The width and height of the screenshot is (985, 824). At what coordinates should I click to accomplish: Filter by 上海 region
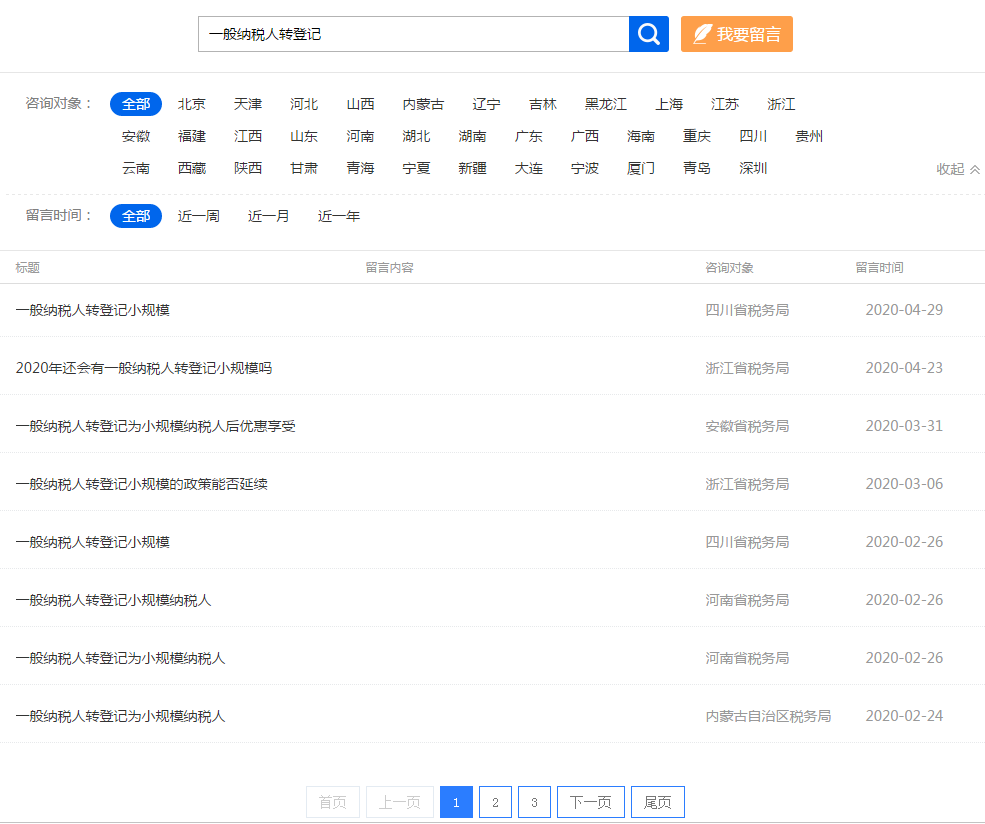[x=669, y=104]
